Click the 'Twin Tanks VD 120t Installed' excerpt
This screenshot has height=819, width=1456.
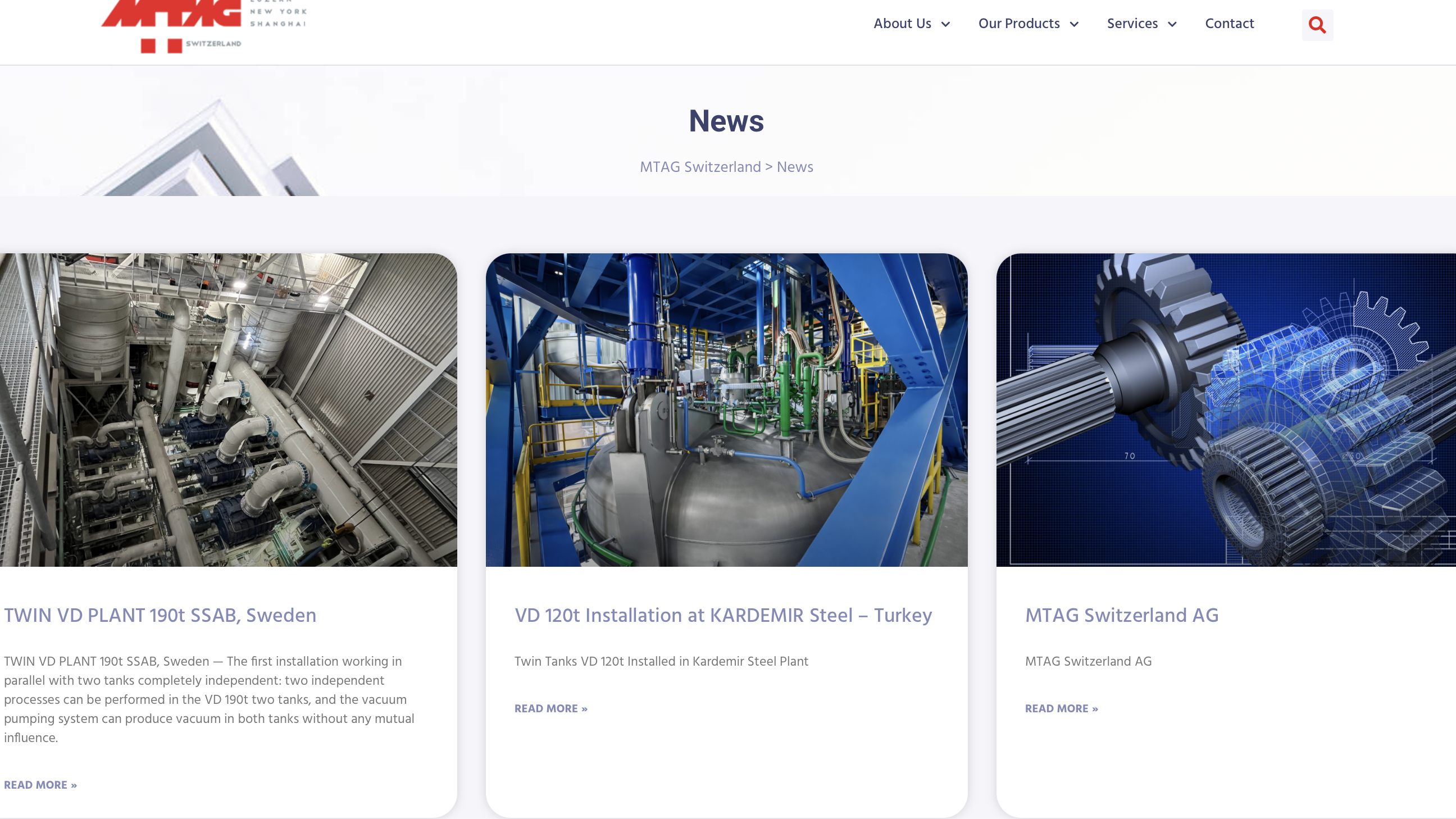point(661,661)
